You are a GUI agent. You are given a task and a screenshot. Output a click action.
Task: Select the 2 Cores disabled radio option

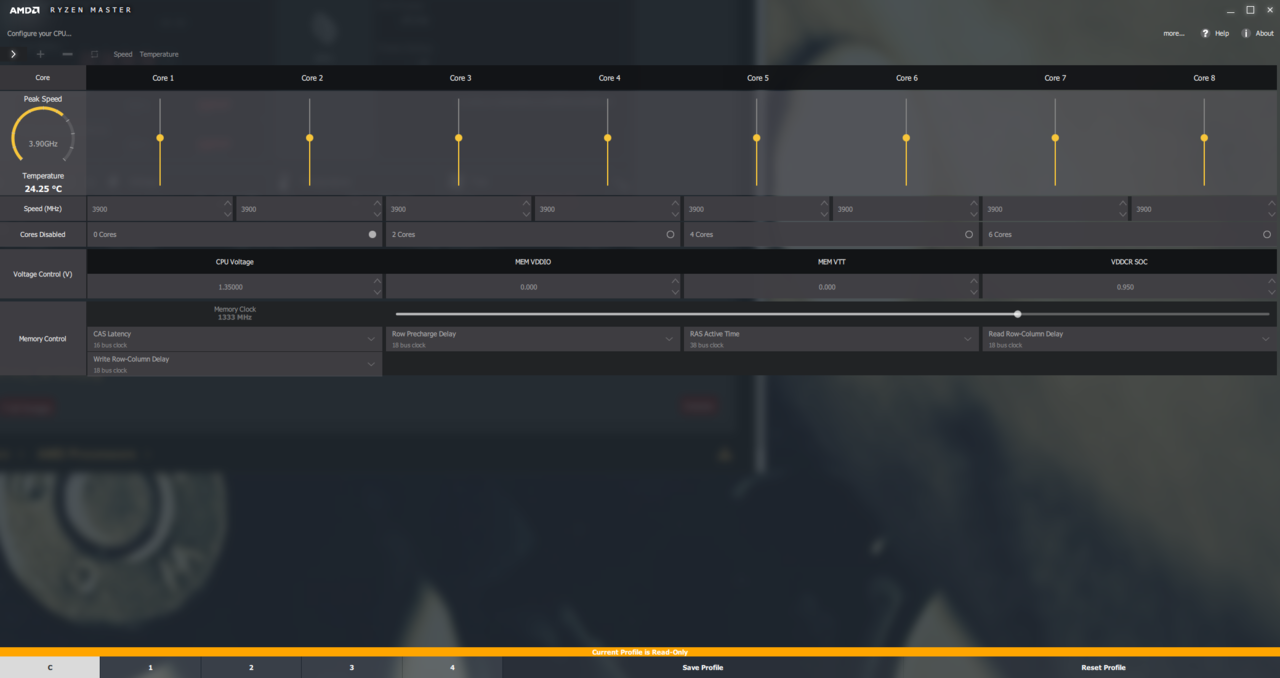point(670,234)
